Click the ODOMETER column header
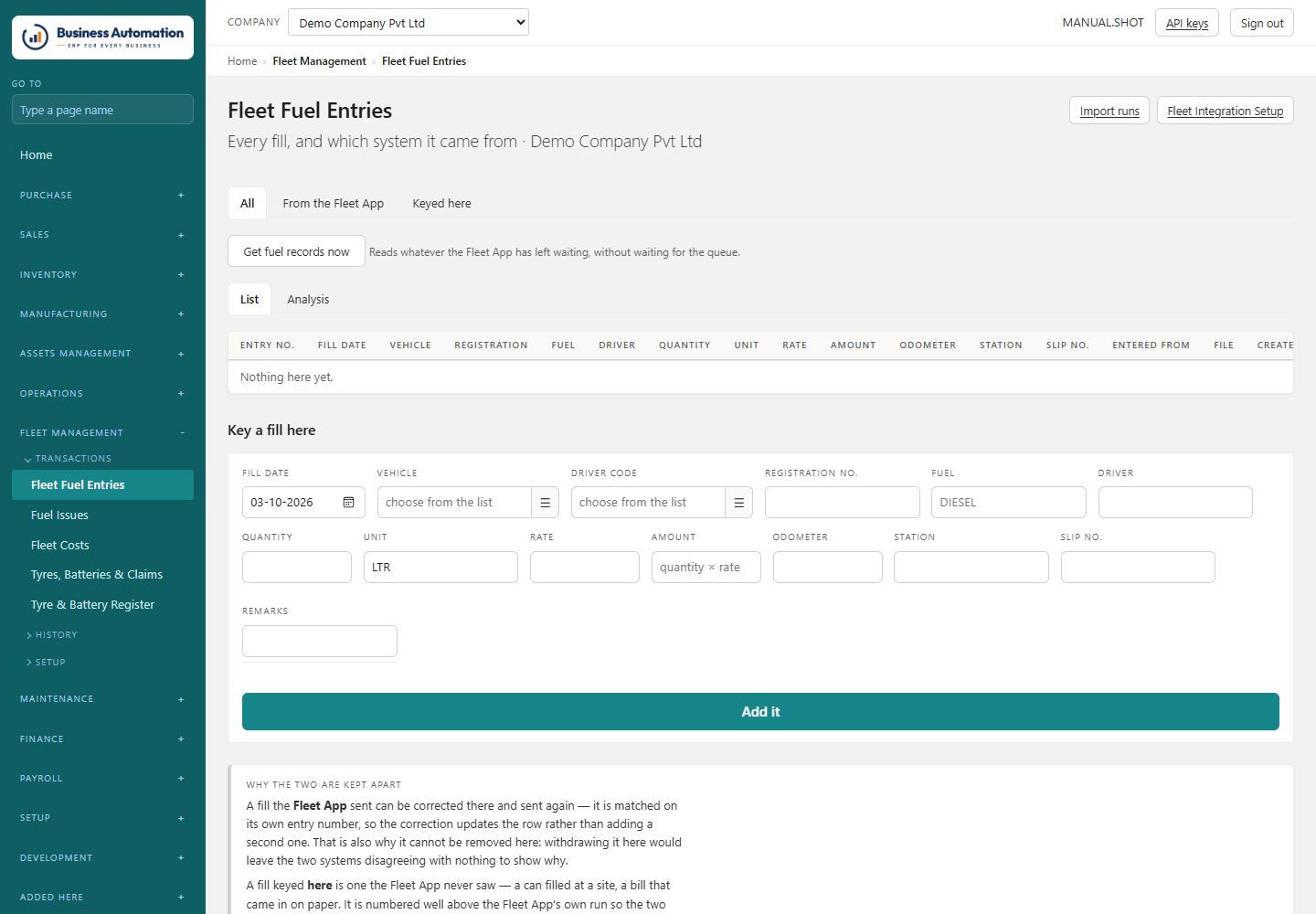The height and width of the screenshot is (914, 1316). coord(928,345)
